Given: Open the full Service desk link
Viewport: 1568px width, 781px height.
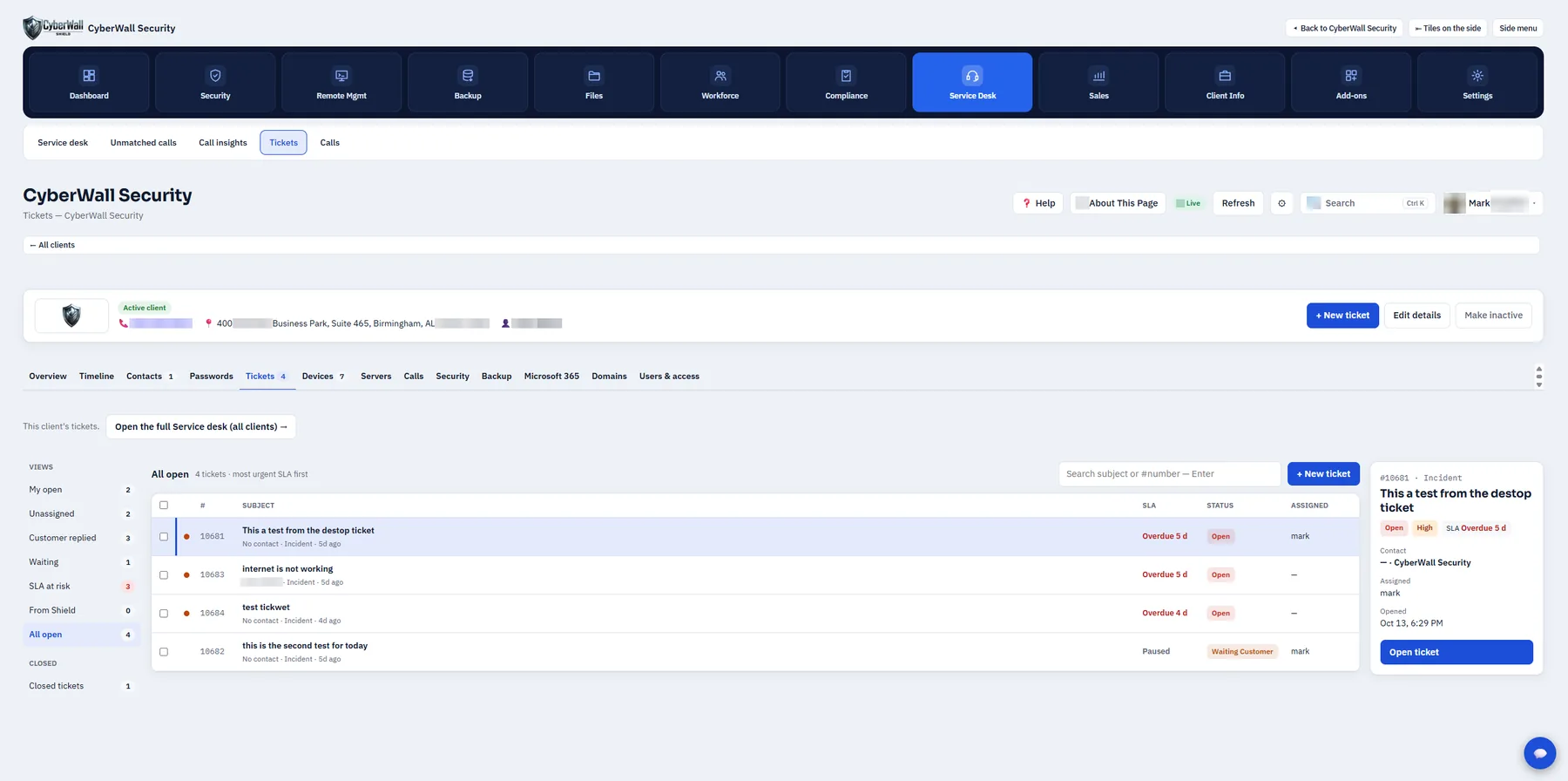Looking at the screenshot, I should coord(201,427).
